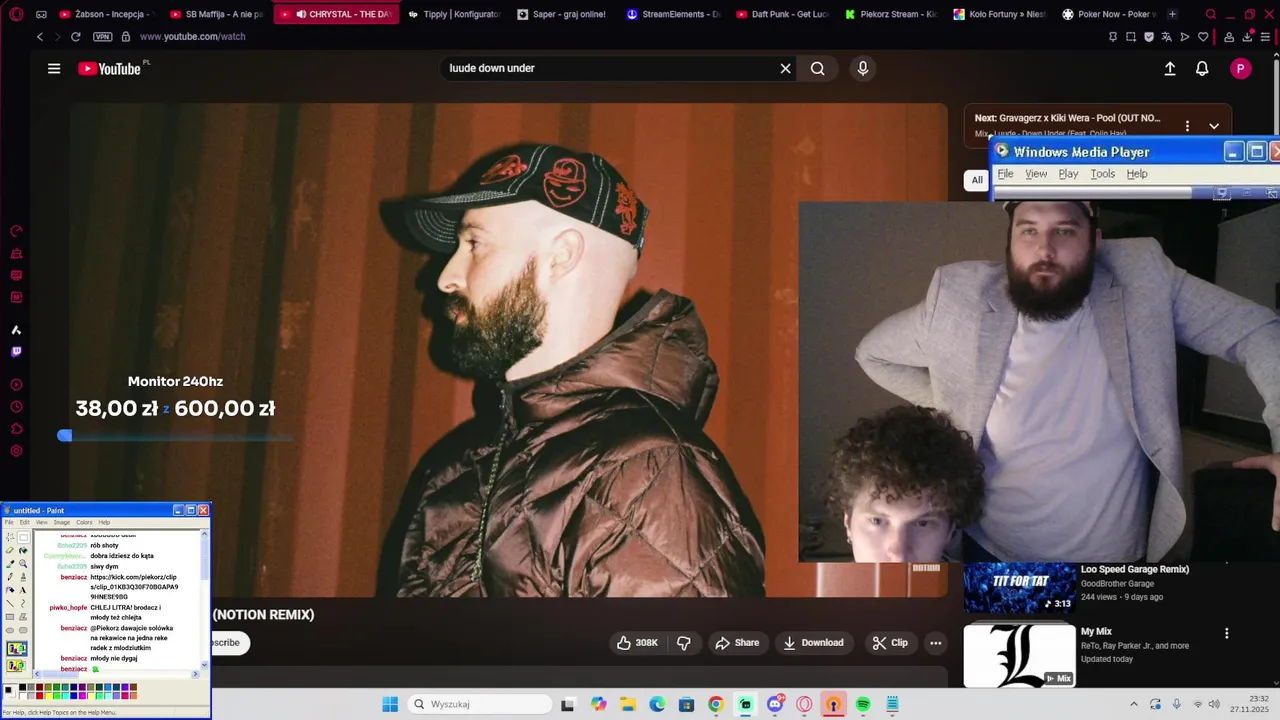Select the Pencil tool in Paint
This screenshot has height=720, width=1280.
[x=10, y=577]
